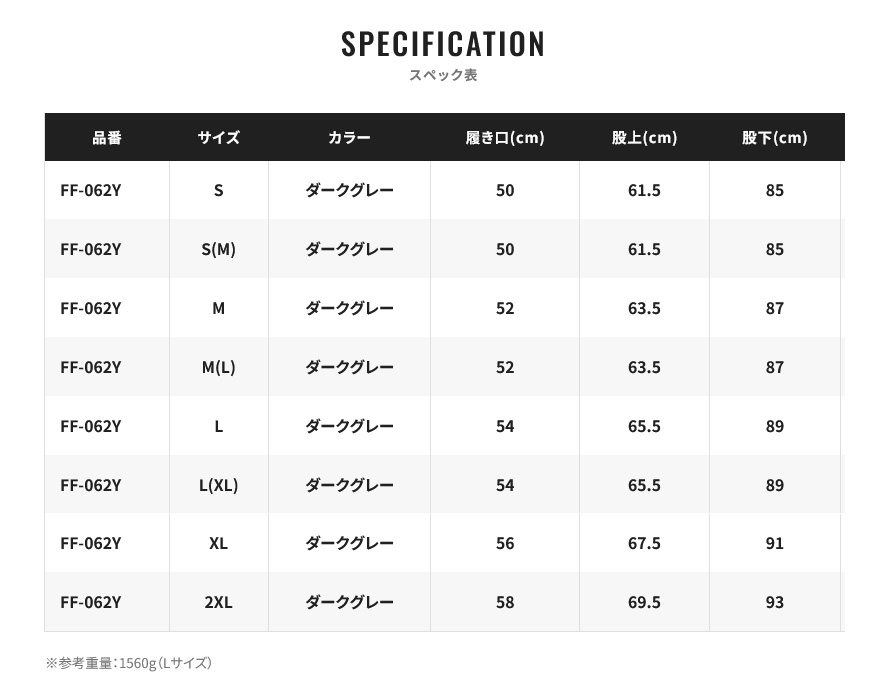Click the M(L) size cell
The height and width of the screenshot is (692, 874).
coord(218,367)
